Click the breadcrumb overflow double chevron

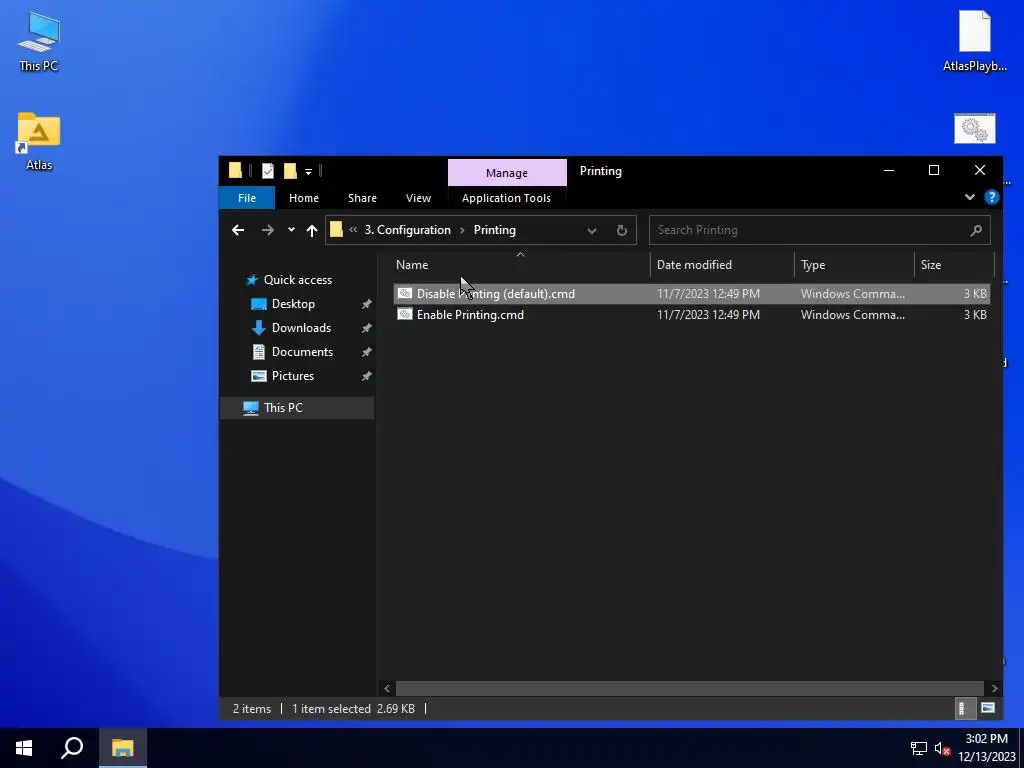[353, 230]
